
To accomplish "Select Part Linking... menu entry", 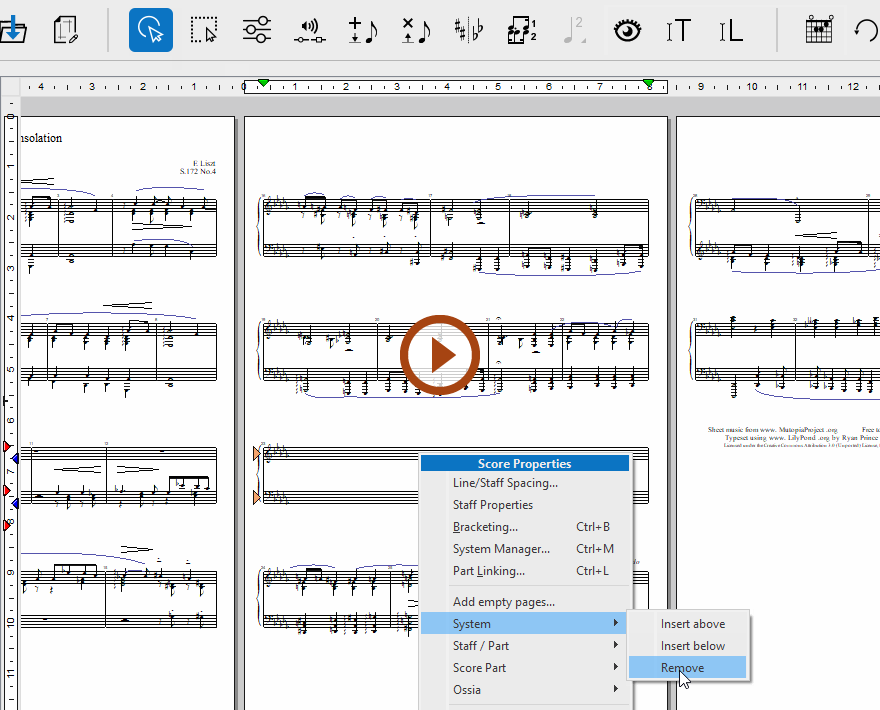I will (488, 571).
